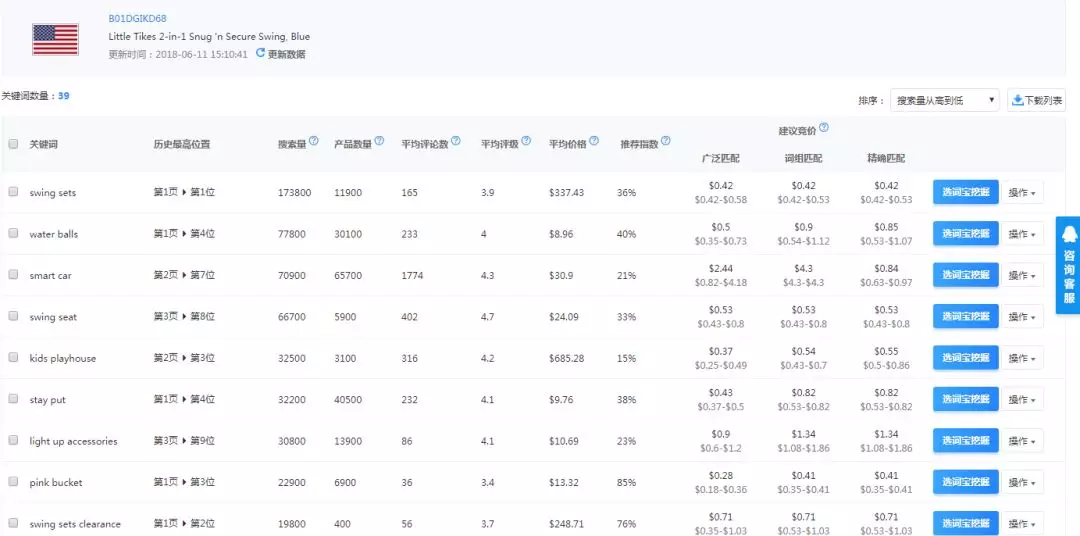Click the download list button
The width and height of the screenshot is (1080, 536).
[x=1037, y=100]
